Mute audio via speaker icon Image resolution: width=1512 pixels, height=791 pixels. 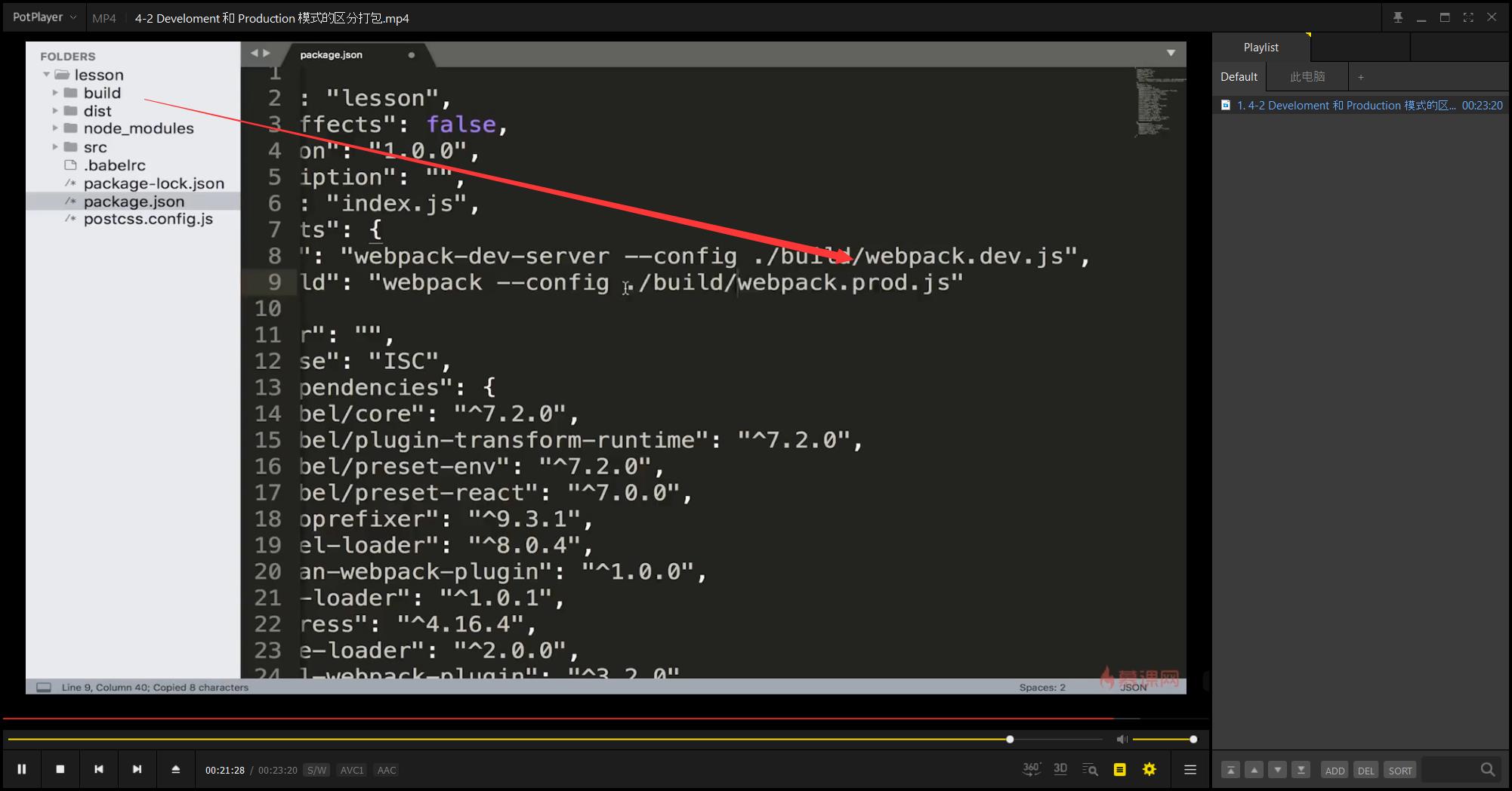click(x=1122, y=739)
